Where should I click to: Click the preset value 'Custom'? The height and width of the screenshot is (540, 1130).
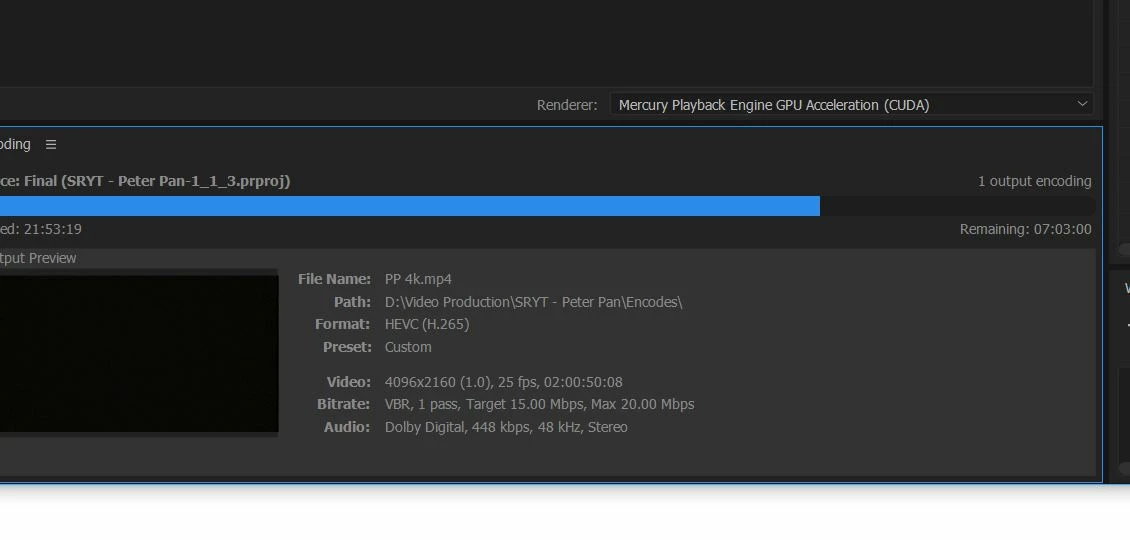click(408, 347)
